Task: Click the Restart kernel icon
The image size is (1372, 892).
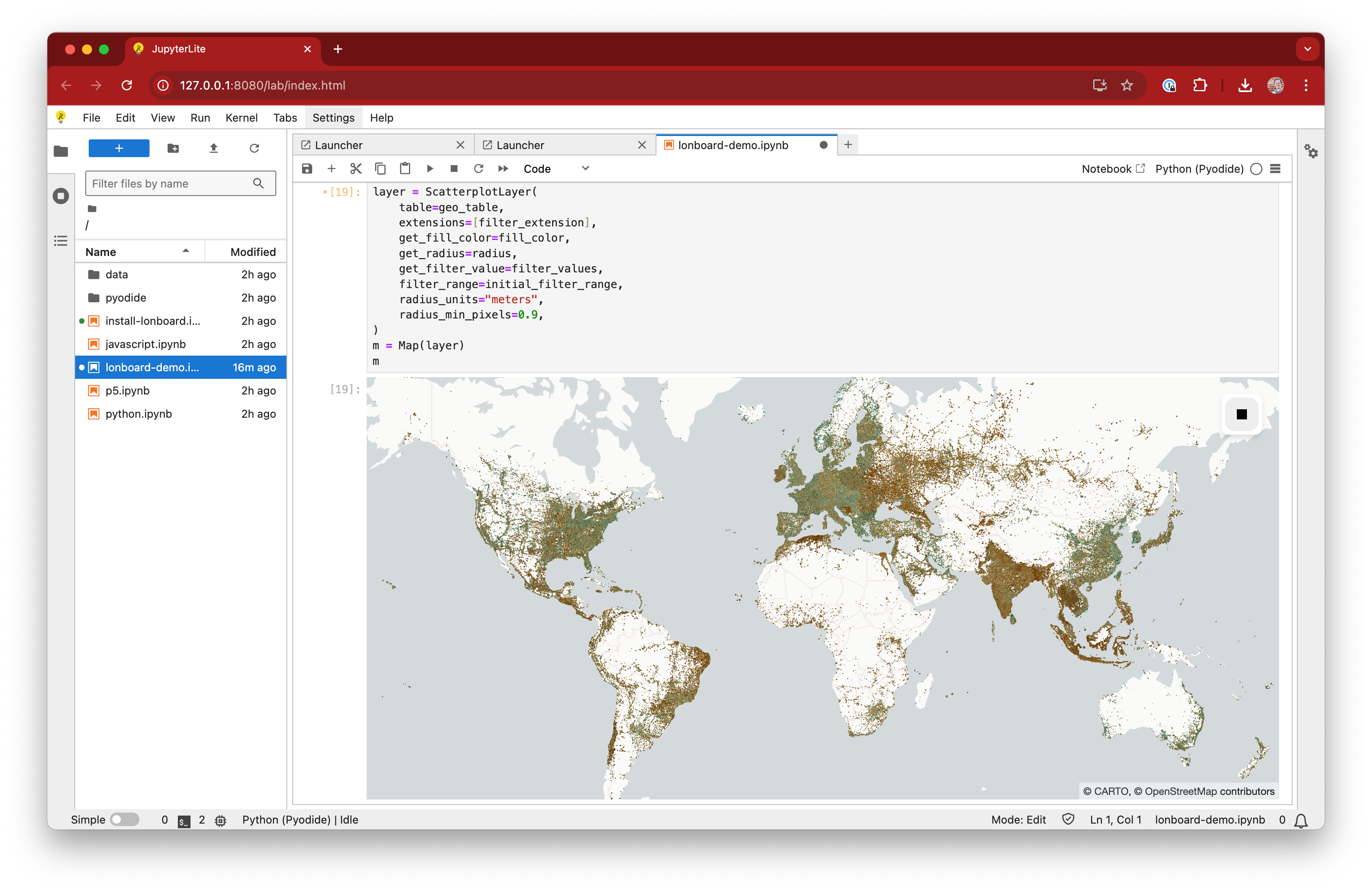Action: 477,168
